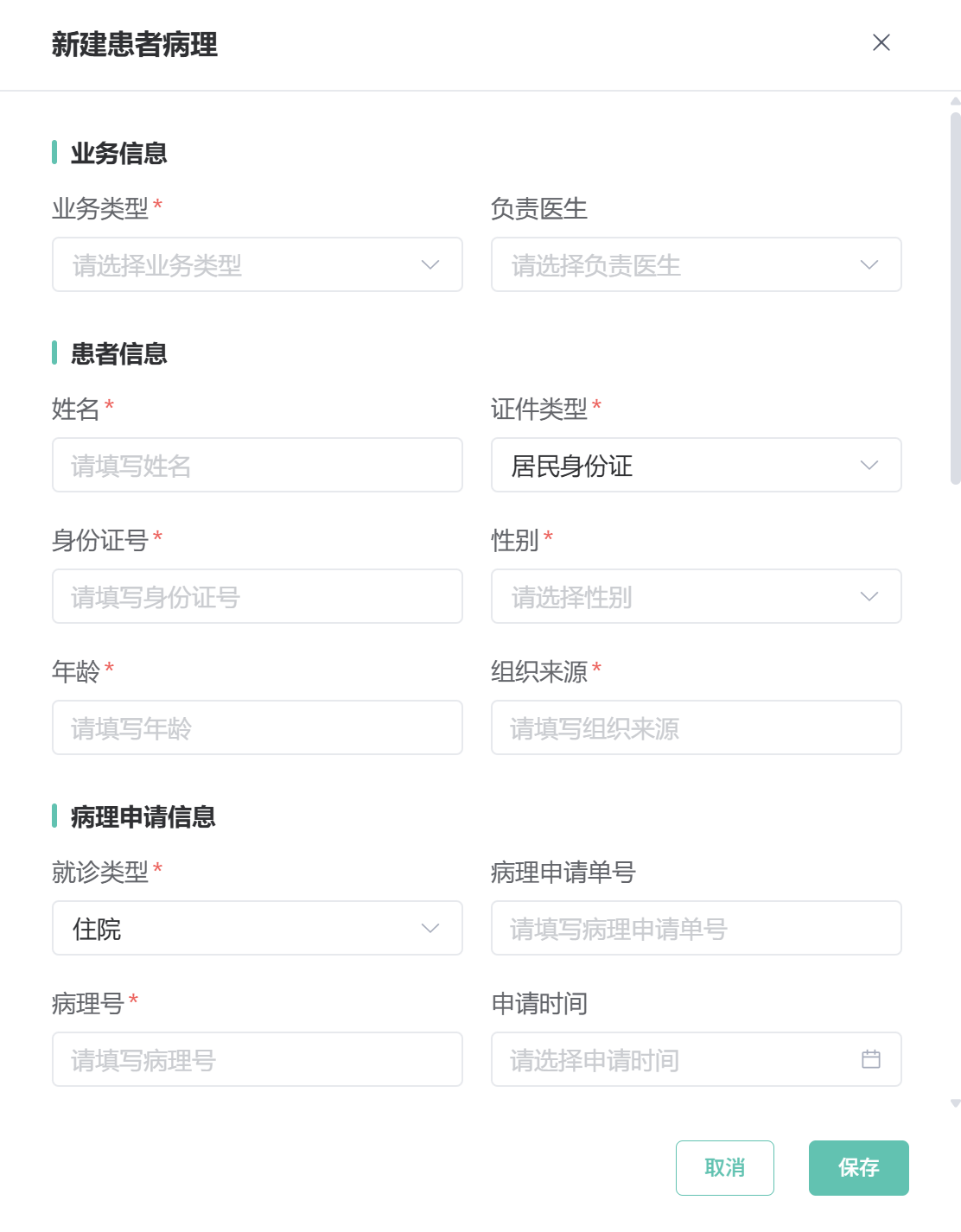The image size is (961, 1232).
Task: Focus the 请填写年龄 input field
Action: tap(258, 727)
